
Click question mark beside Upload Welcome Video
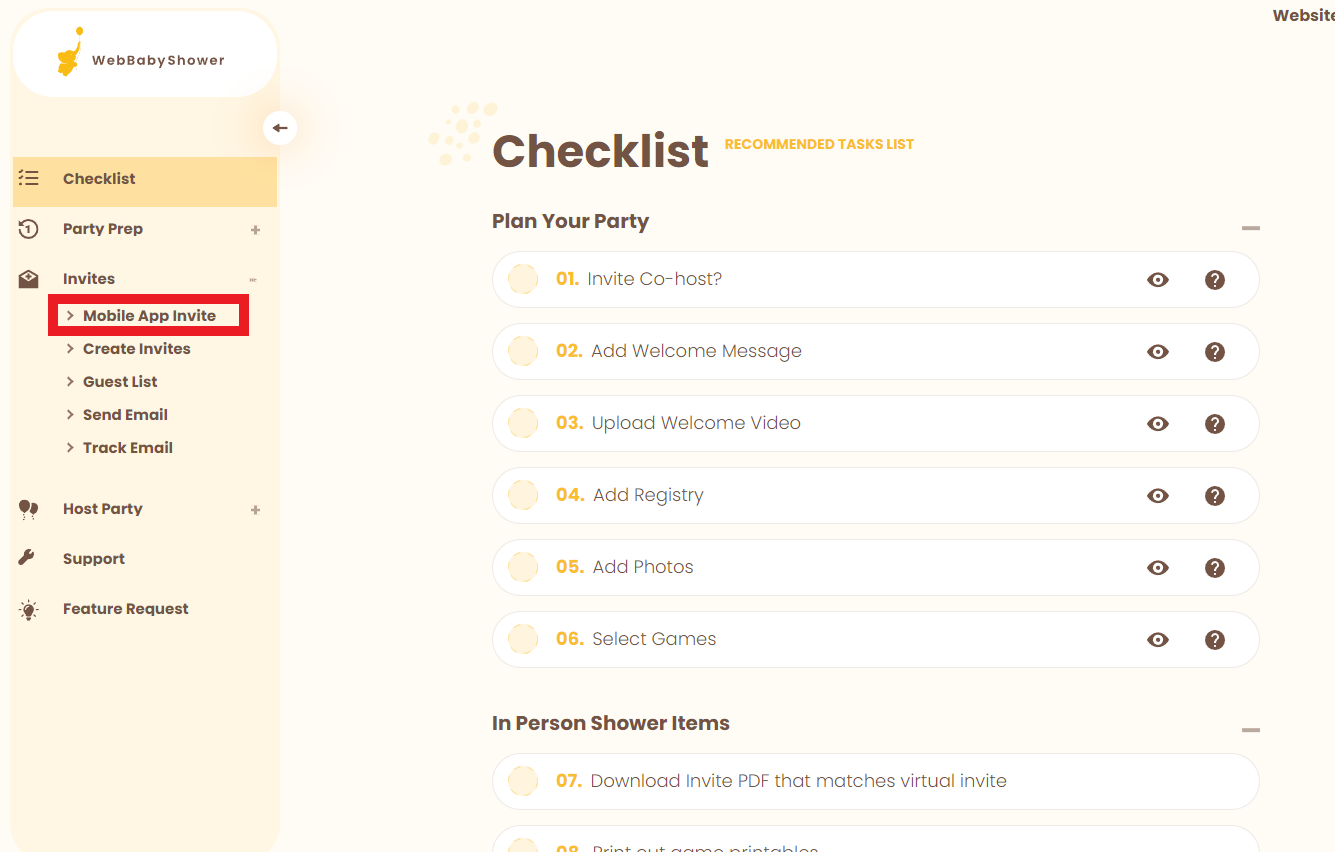click(x=1215, y=424)
